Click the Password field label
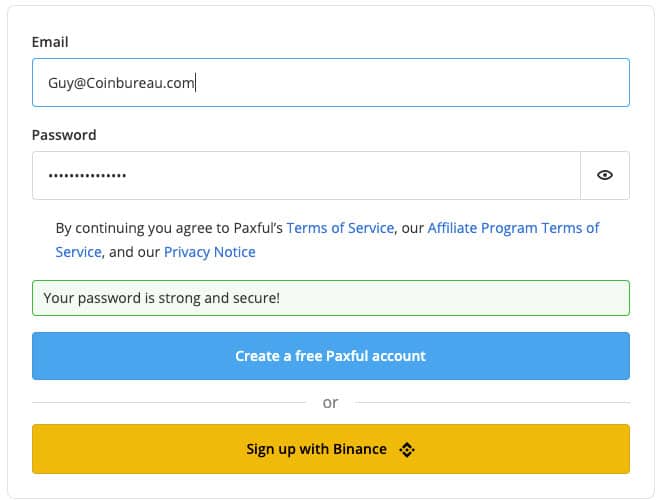The width and height of the screenshot is (661, 500). 64,135
